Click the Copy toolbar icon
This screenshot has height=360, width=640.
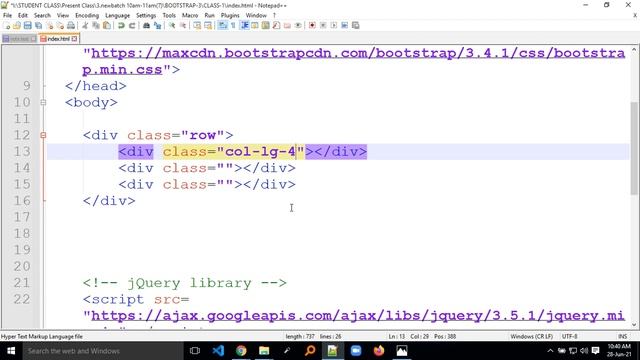coord(96,25)
